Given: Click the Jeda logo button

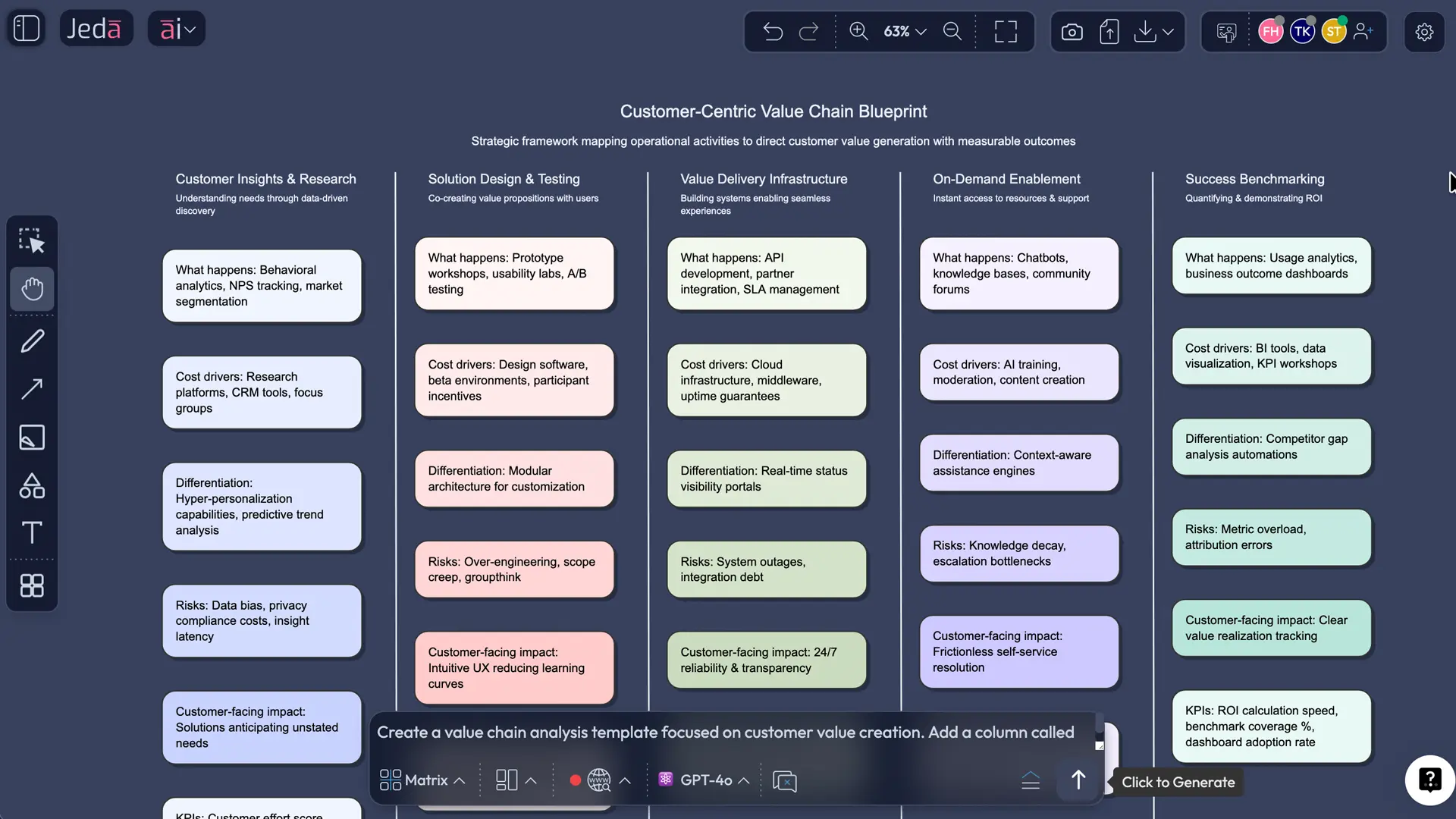Looking at the screenshot, I should pos(96,29).
